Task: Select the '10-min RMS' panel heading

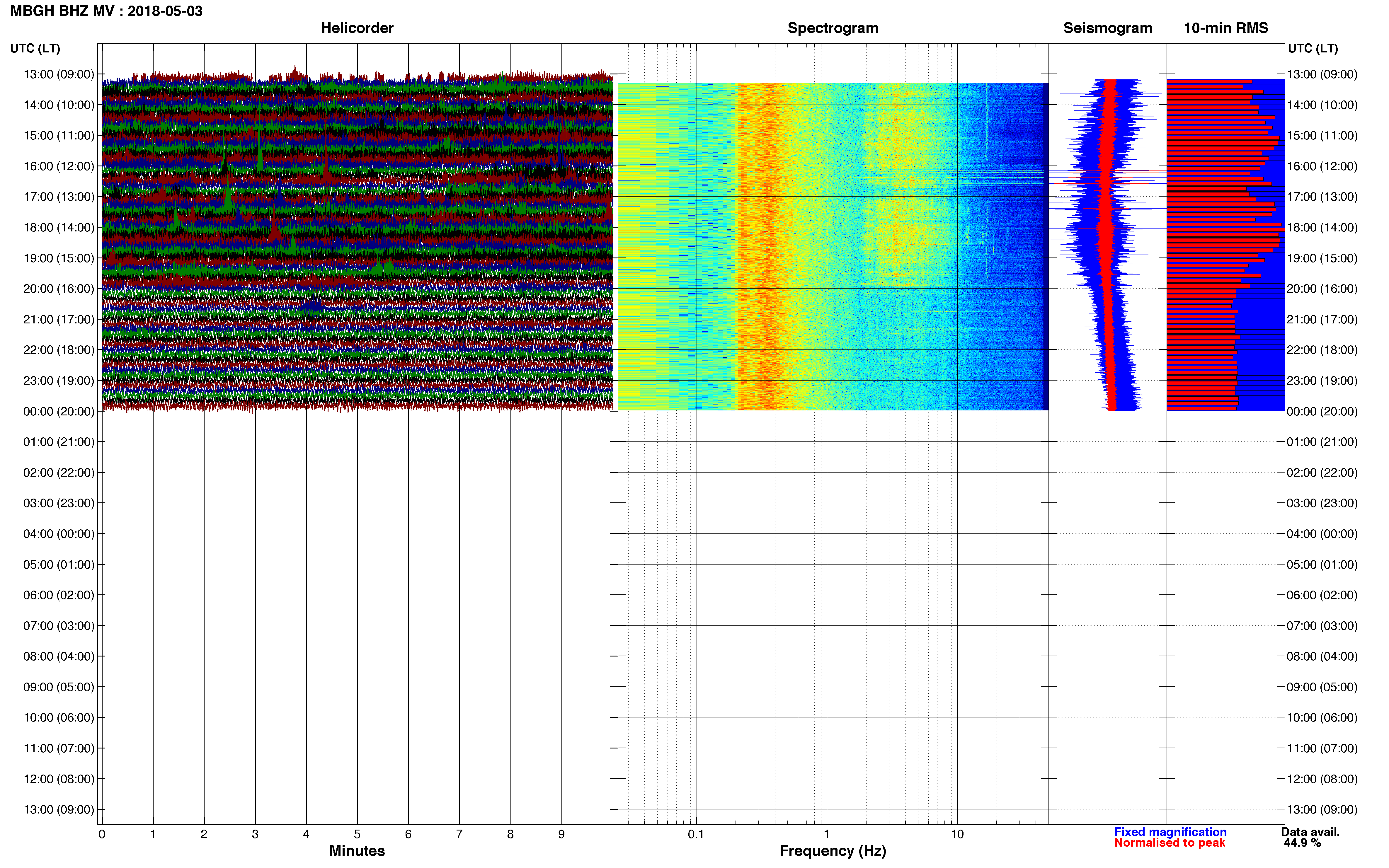Action: coord(1226,28)
